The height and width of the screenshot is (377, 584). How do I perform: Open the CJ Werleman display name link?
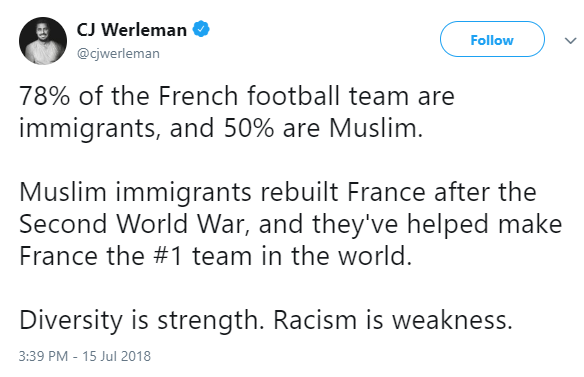click(131, 30)
